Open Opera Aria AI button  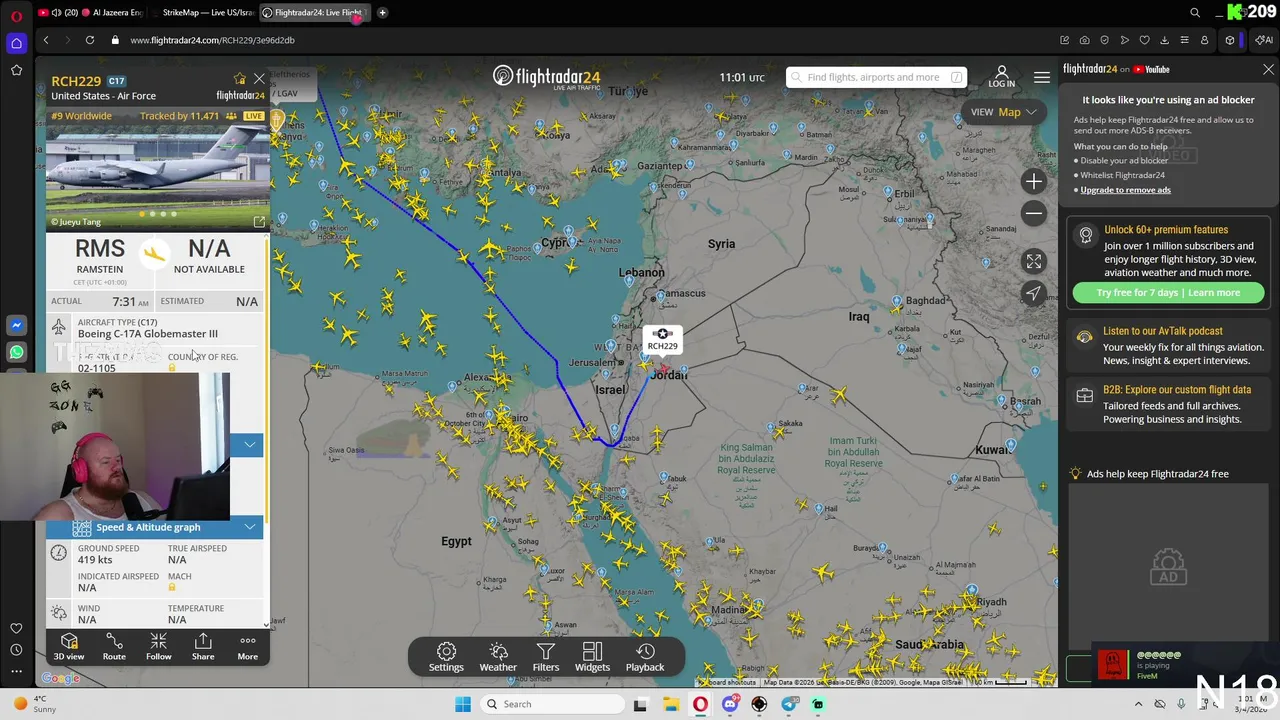[x=1264, y=40]
